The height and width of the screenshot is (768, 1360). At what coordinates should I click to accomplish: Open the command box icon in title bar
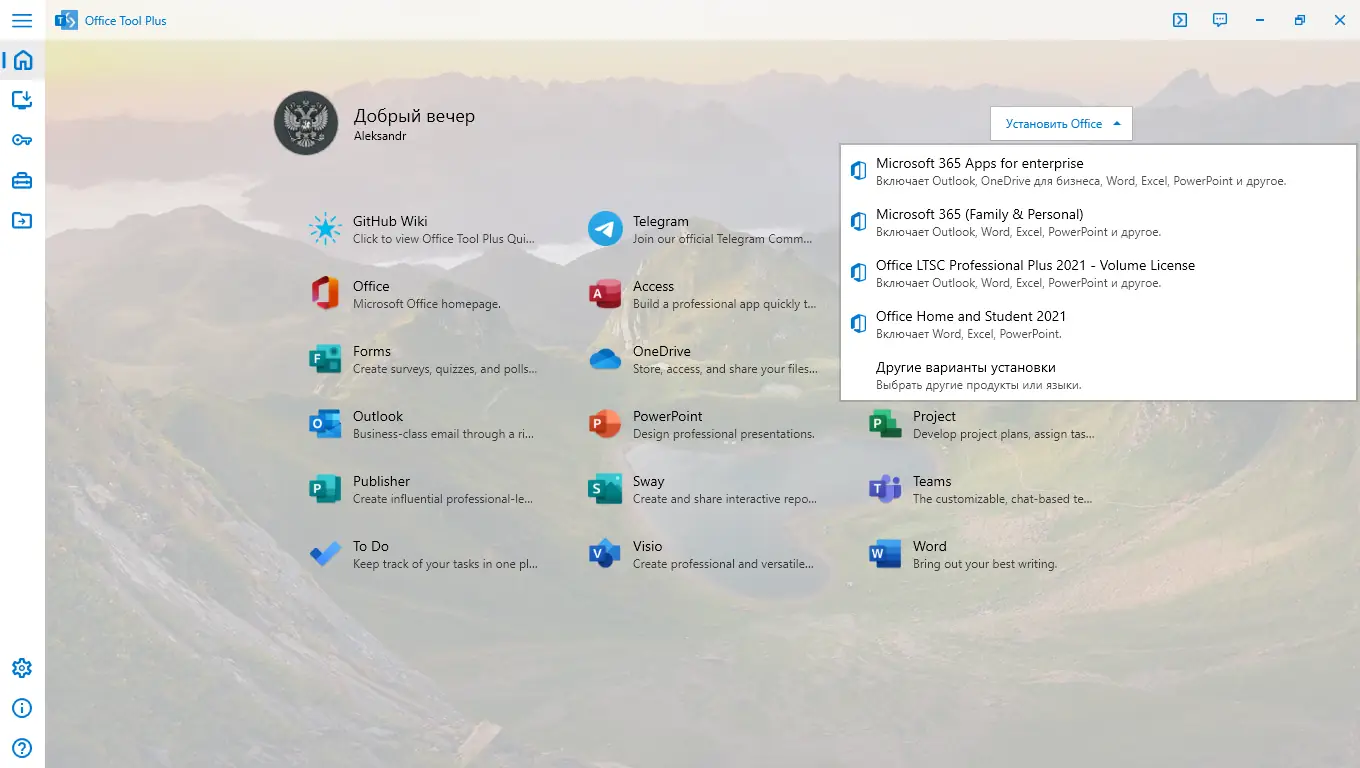[1180, 20]
